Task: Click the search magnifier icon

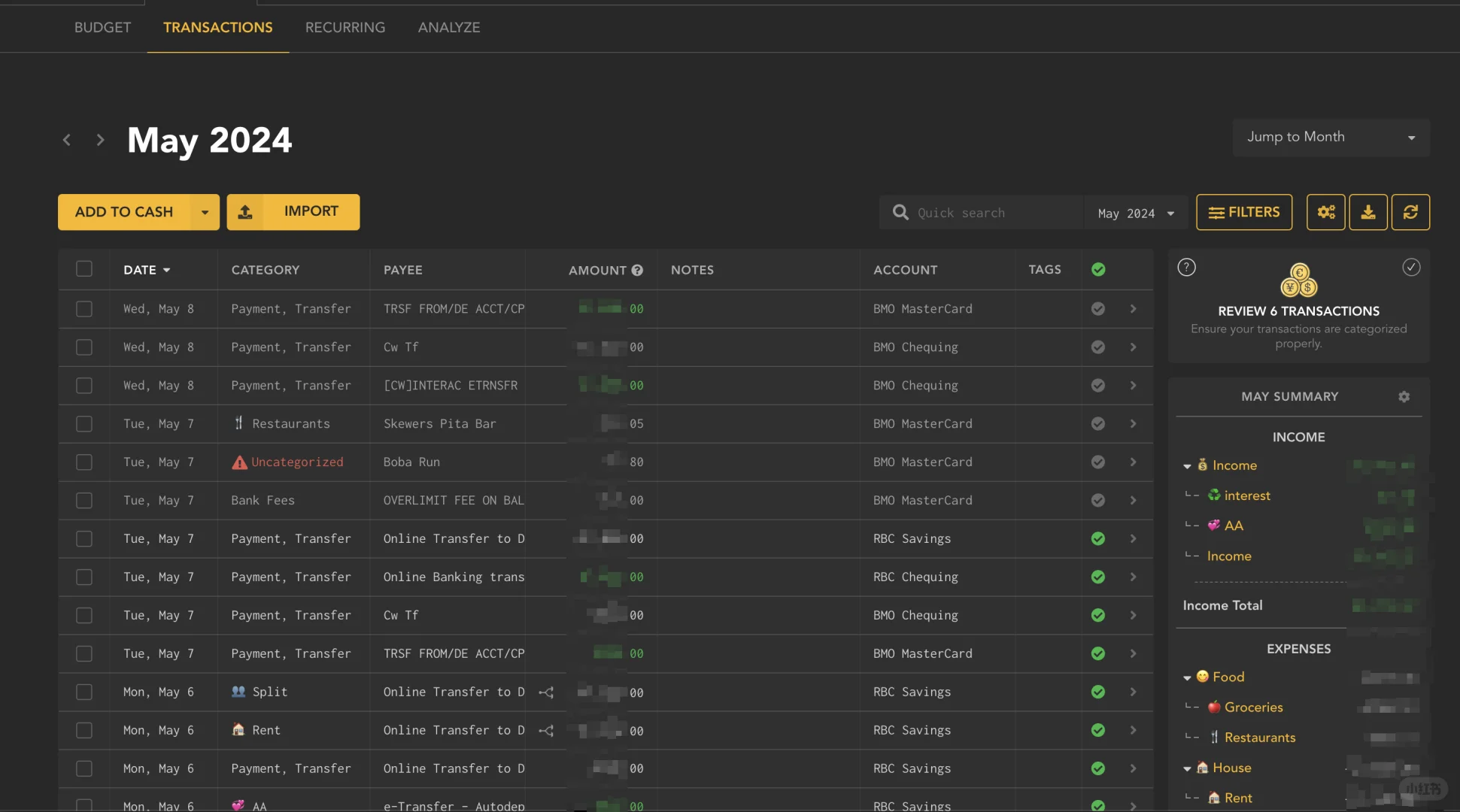Action: pos(900,213)
